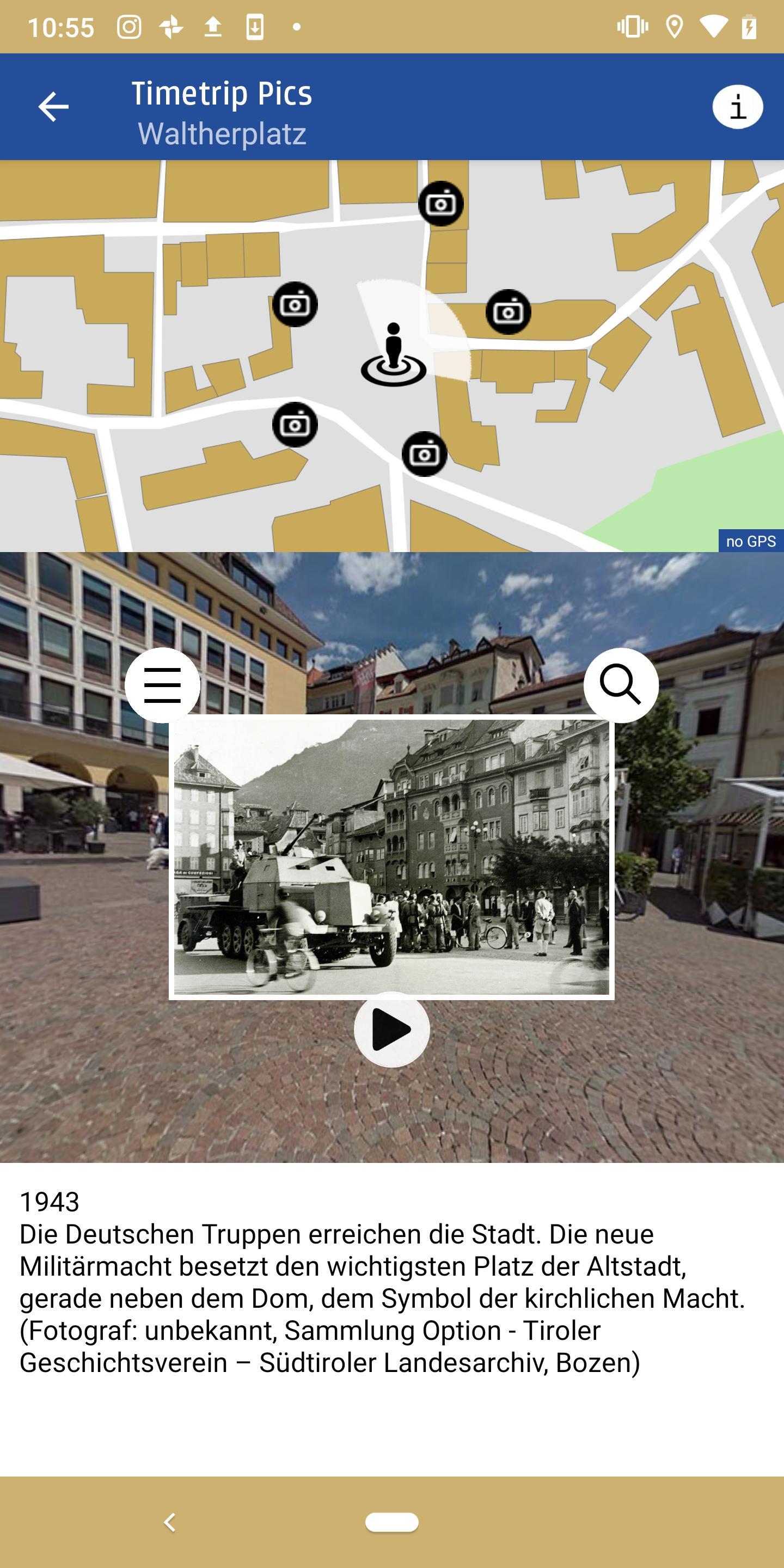This screenshot has height=1568, width=784.
Task: Tap the 'no GPS' status label
Action: (x=751, y=541)
